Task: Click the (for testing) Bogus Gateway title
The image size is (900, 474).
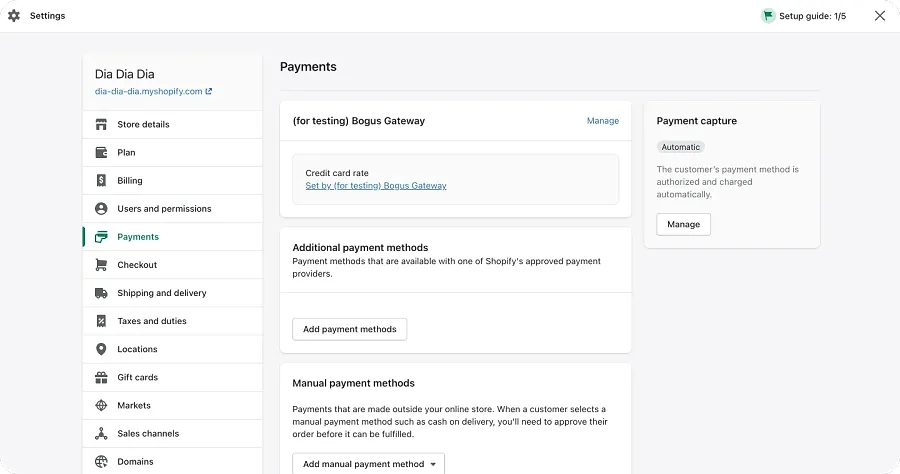Action: point(359,121)
